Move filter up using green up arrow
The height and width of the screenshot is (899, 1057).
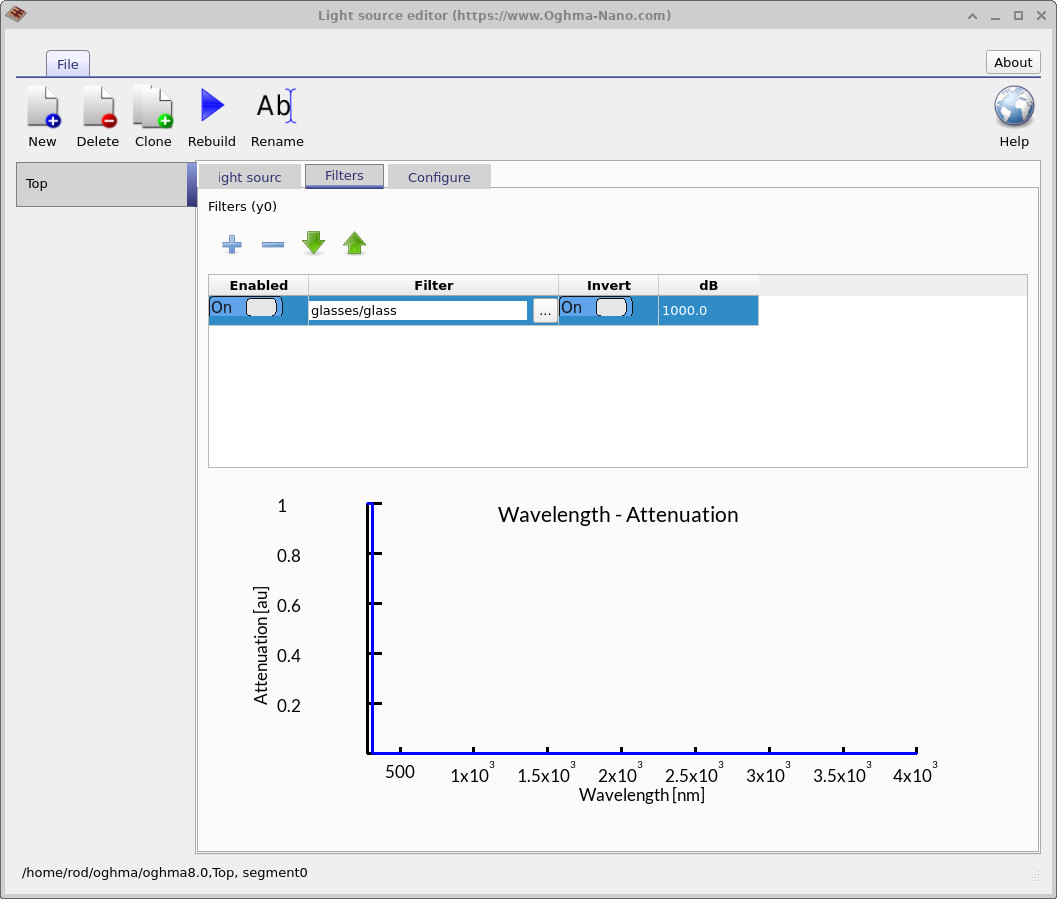click(354, 243)
